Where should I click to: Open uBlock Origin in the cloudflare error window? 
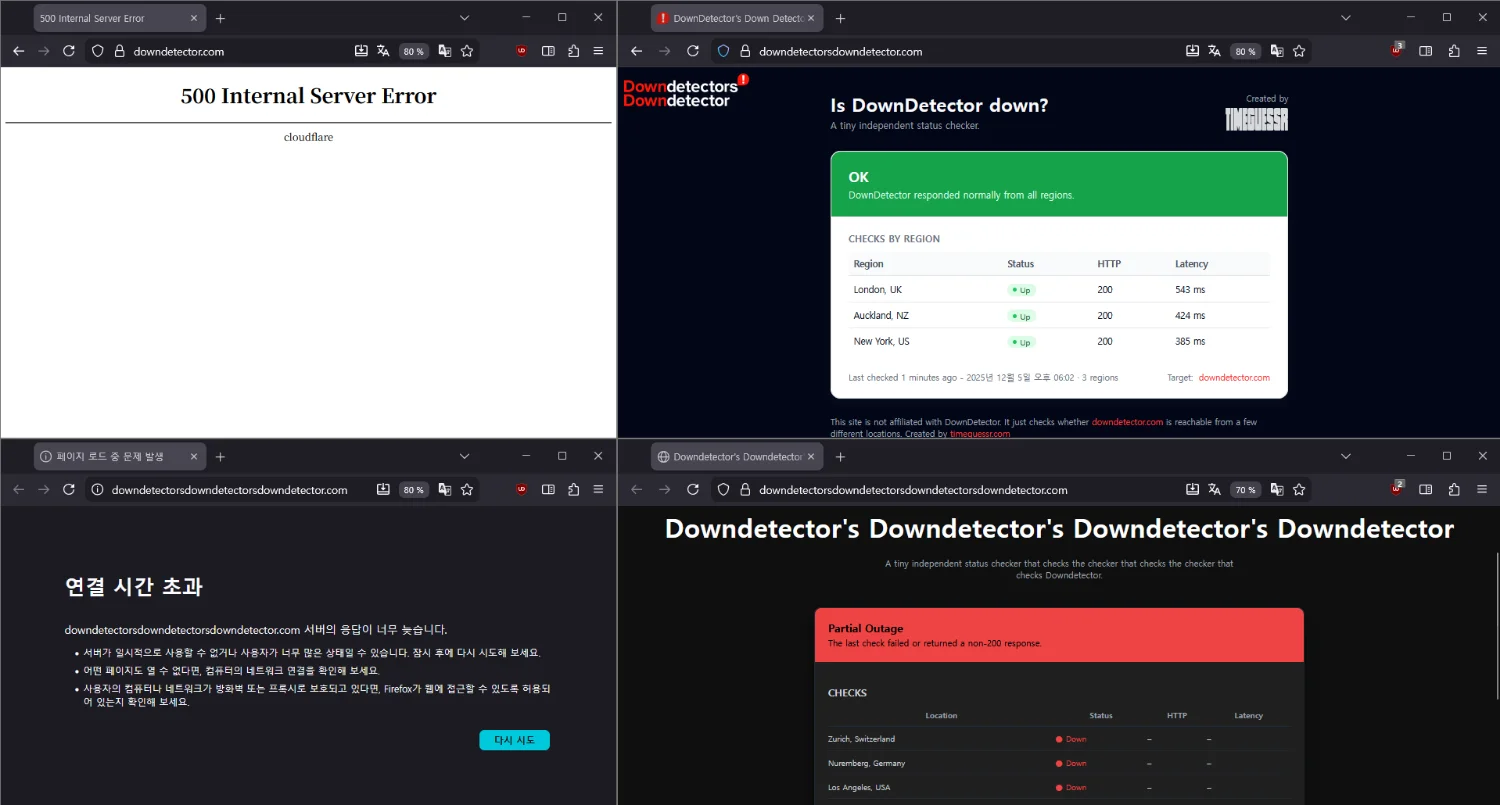[x=521, y=51]
